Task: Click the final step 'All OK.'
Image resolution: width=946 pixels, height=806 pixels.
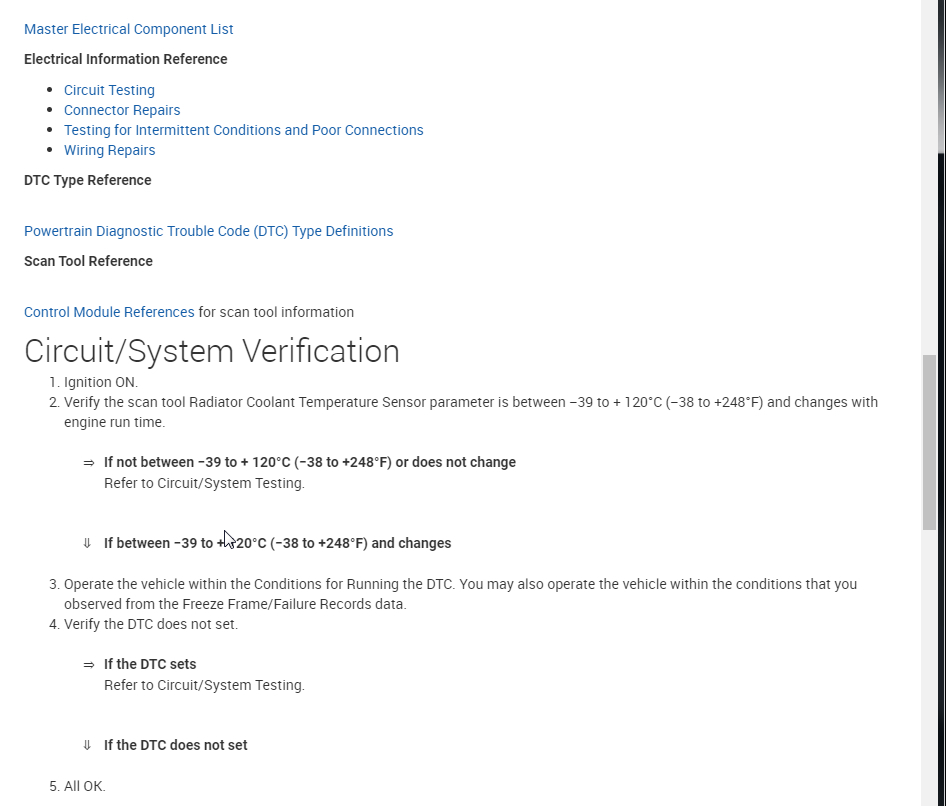Action: 84,786
